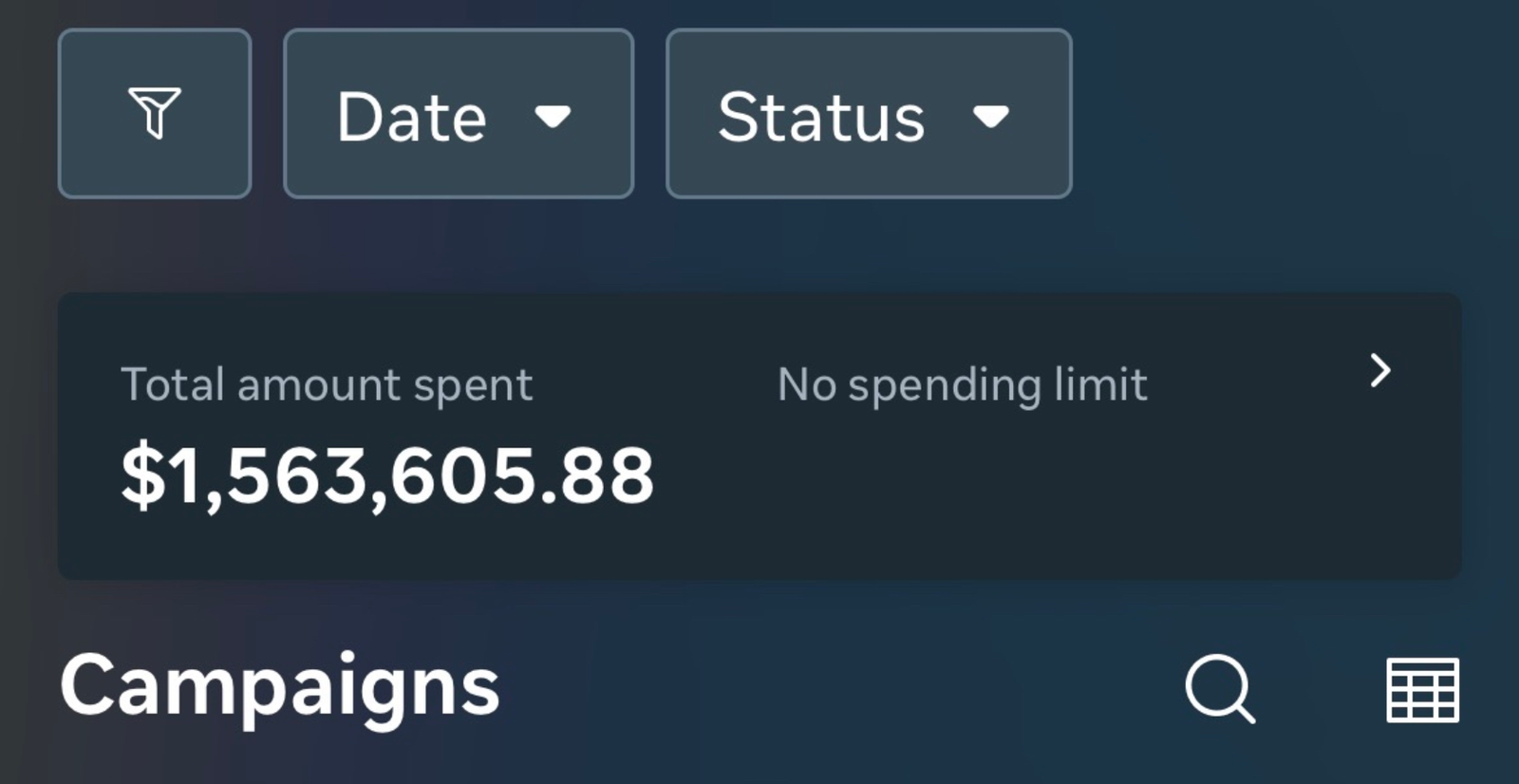The width and height of the screenshot is (1519, 784).
Task: Open the Date filter dropdown
Action: 458,114
